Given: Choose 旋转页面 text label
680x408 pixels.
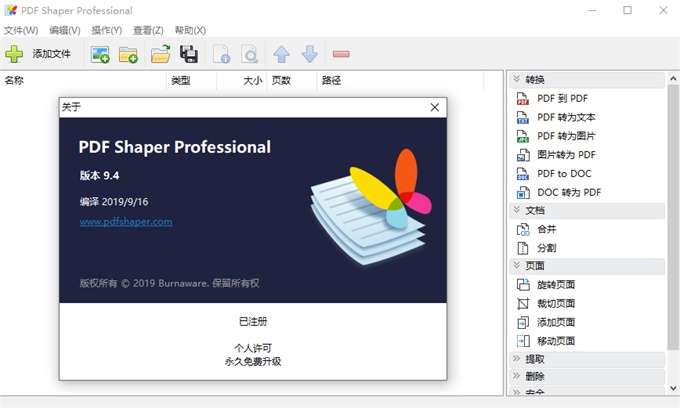Looking at the screenshot, I should pyautogui.click(x=556, y=285).
